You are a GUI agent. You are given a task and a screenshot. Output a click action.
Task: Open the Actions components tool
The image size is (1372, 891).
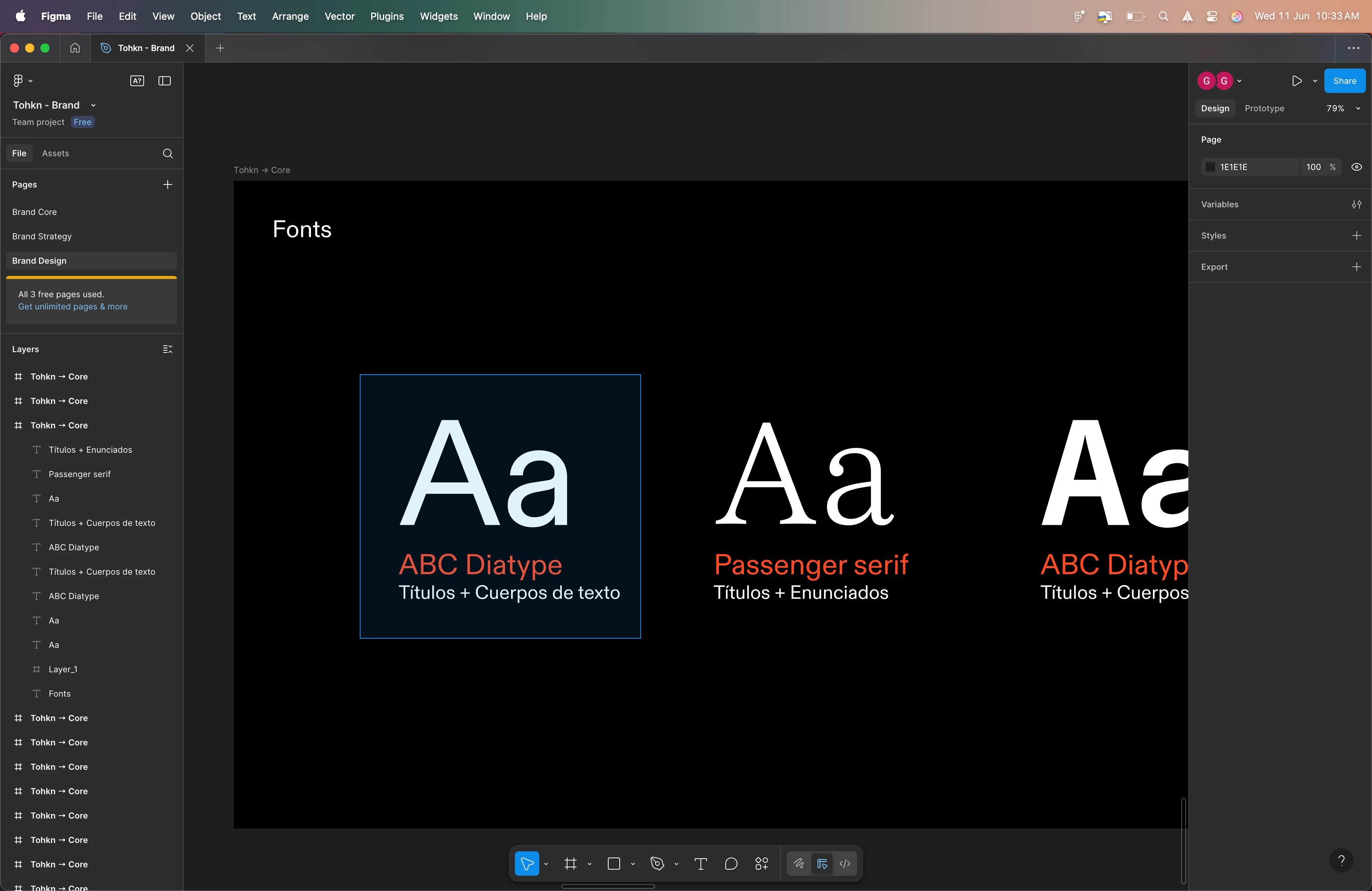[761, 863]
